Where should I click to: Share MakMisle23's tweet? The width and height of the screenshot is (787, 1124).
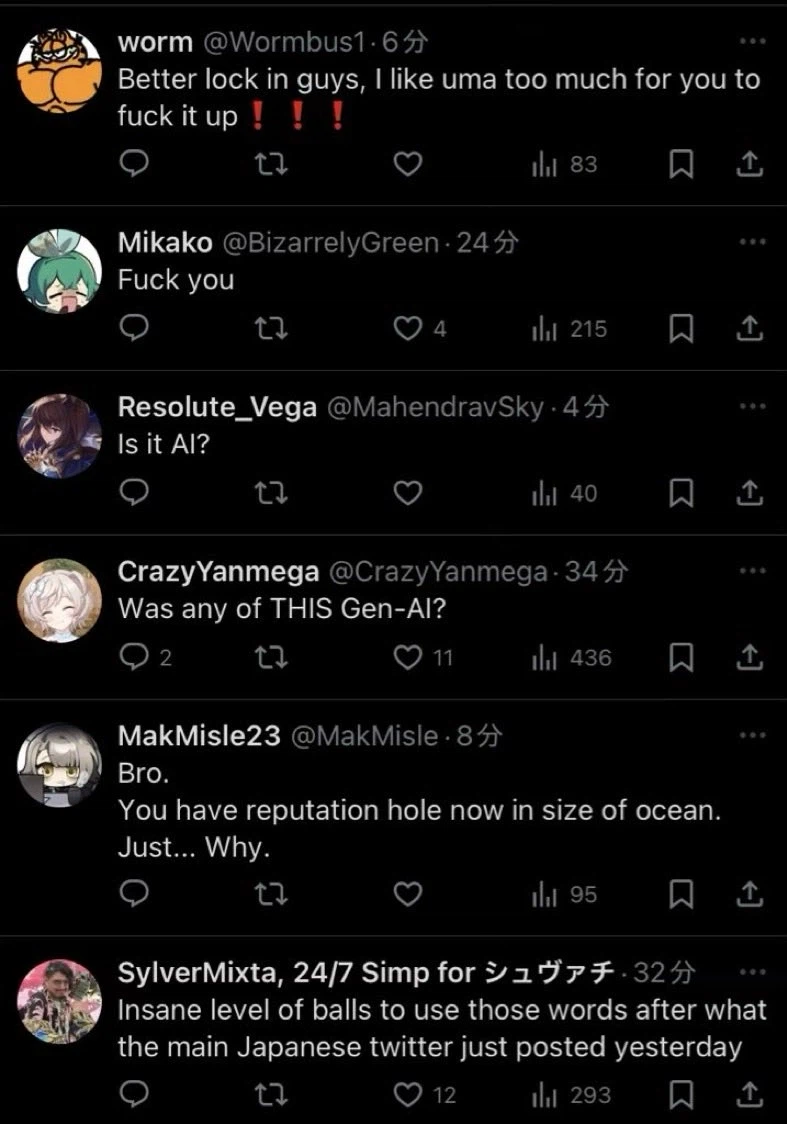click(749, 895)
